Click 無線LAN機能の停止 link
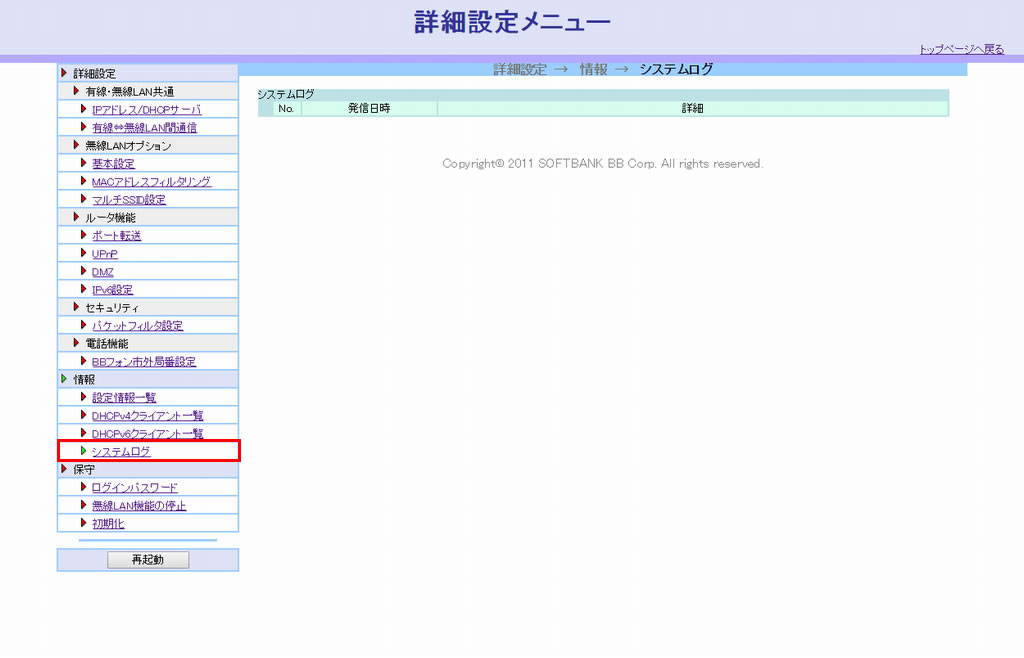The width and height of the screenshot is (1024, 658). pos(139,506)
